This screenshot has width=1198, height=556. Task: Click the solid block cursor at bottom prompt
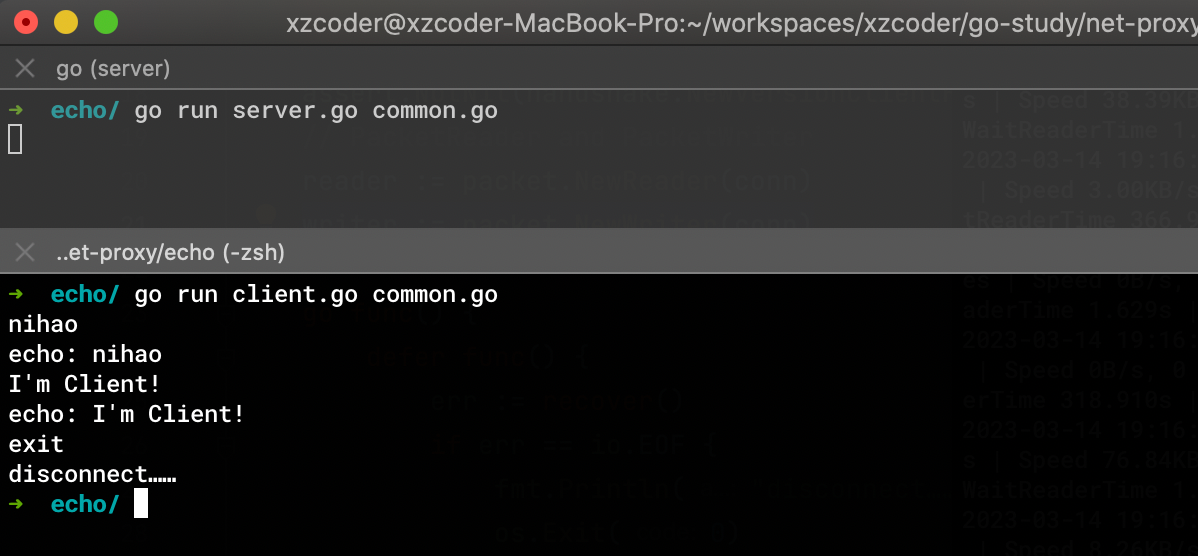141,504
